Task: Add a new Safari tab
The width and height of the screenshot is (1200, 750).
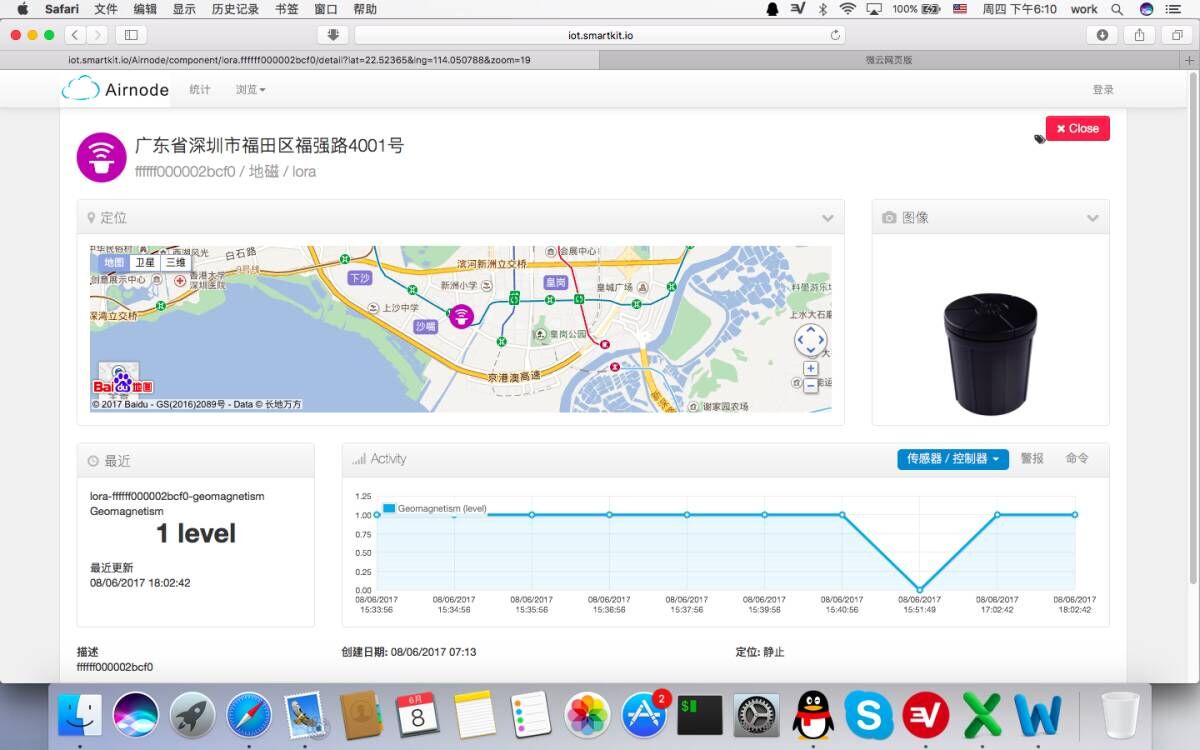Action: (1189, 60)
